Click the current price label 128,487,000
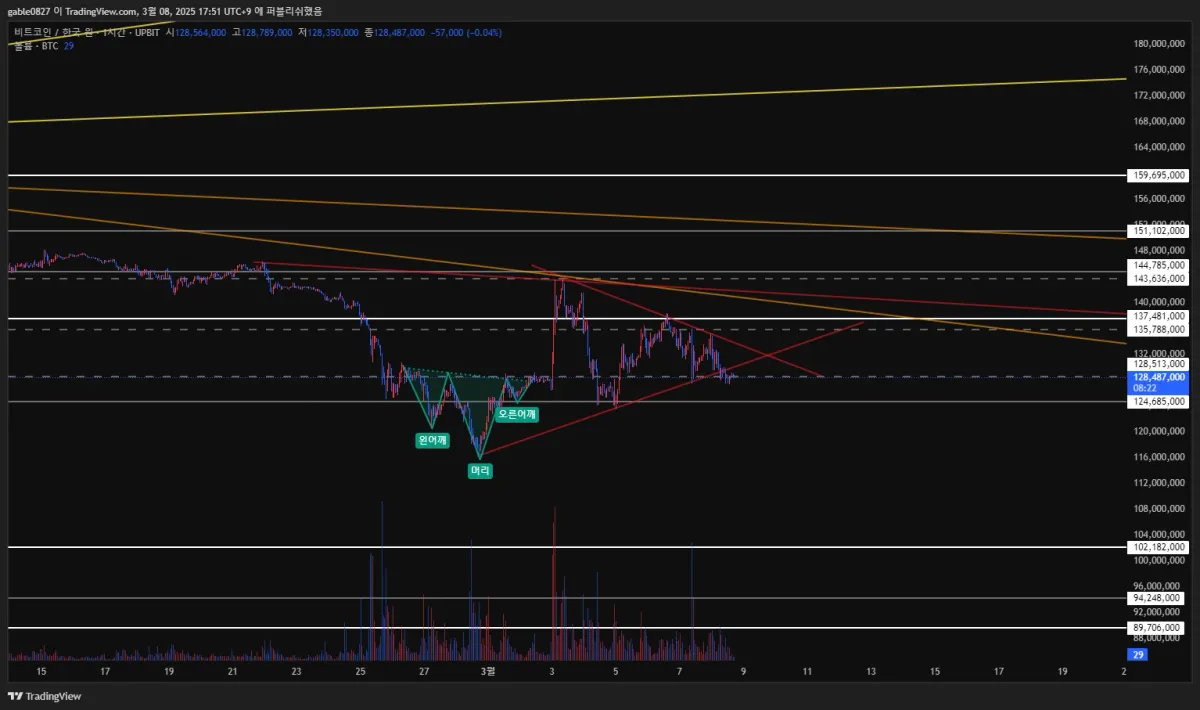This screenshot has height=710, width=1200. click(1158, 377)
